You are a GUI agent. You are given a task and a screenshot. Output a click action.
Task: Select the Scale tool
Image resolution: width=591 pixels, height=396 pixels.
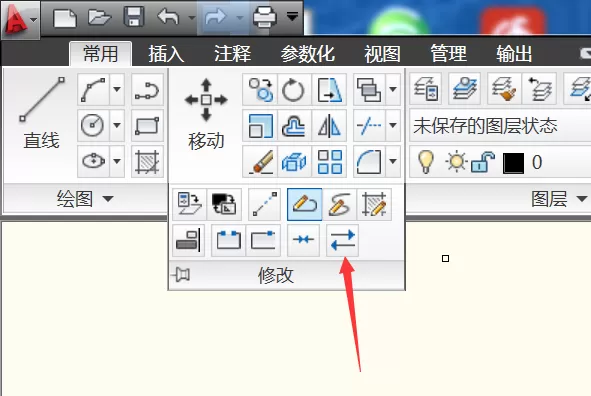(x=260, y=126)
